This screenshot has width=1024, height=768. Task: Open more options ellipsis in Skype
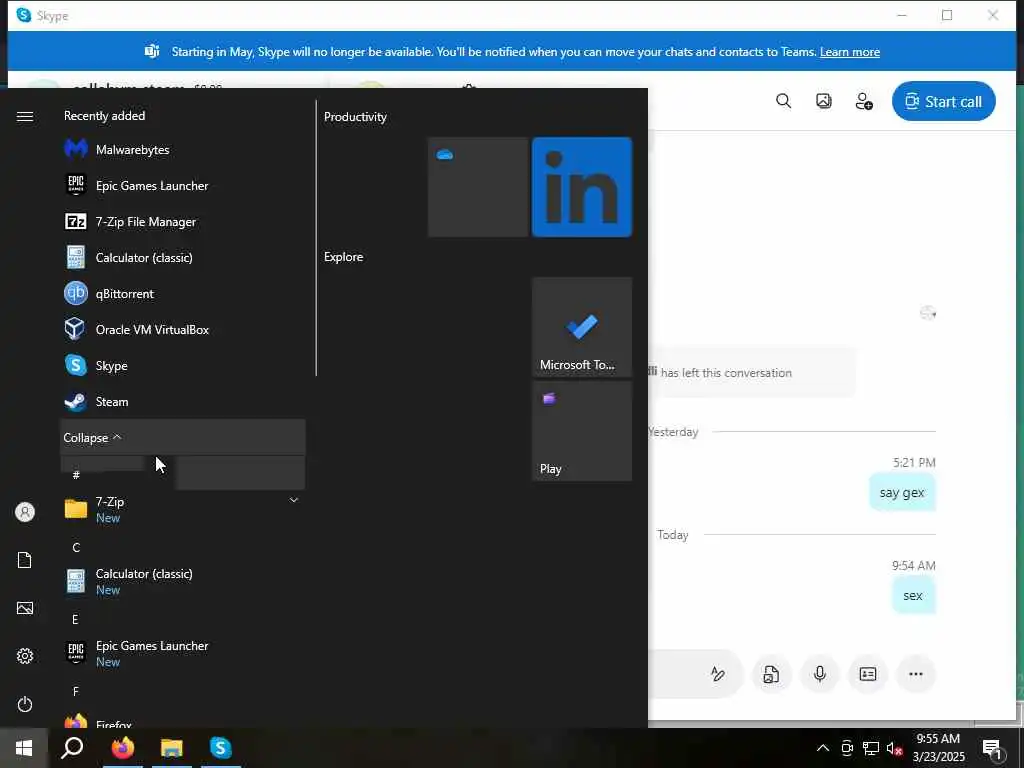916,674
